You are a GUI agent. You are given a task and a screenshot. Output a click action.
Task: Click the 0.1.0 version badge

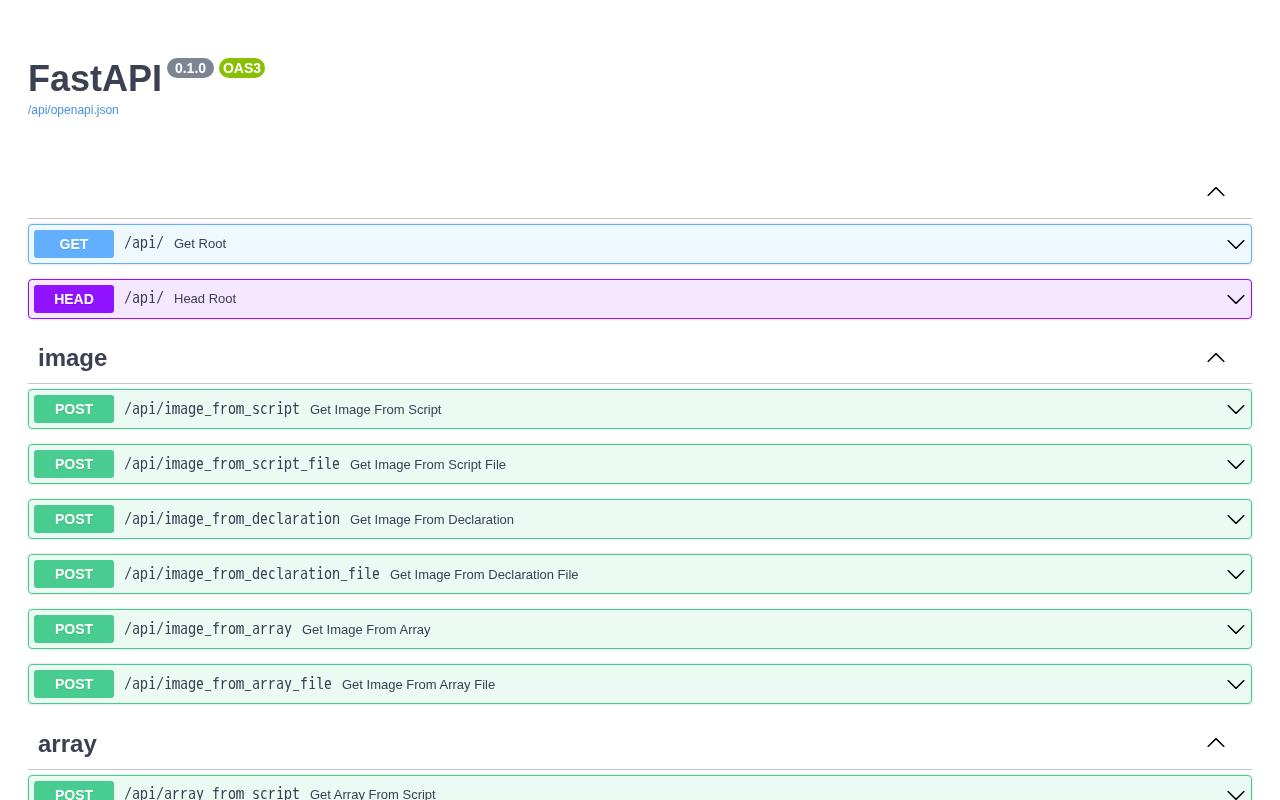[190, 68]
